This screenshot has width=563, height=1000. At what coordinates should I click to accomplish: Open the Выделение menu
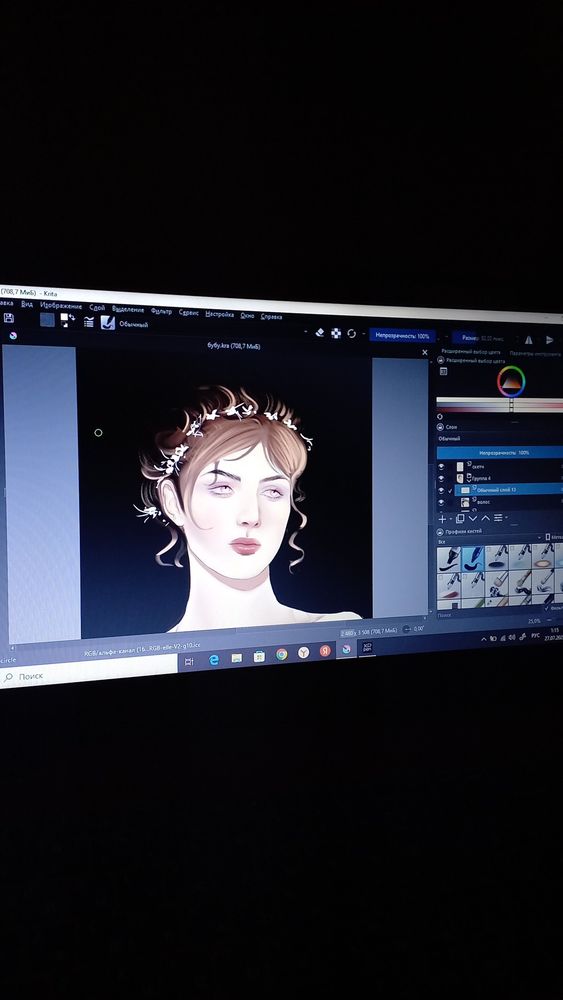click(x=128, y=309)
